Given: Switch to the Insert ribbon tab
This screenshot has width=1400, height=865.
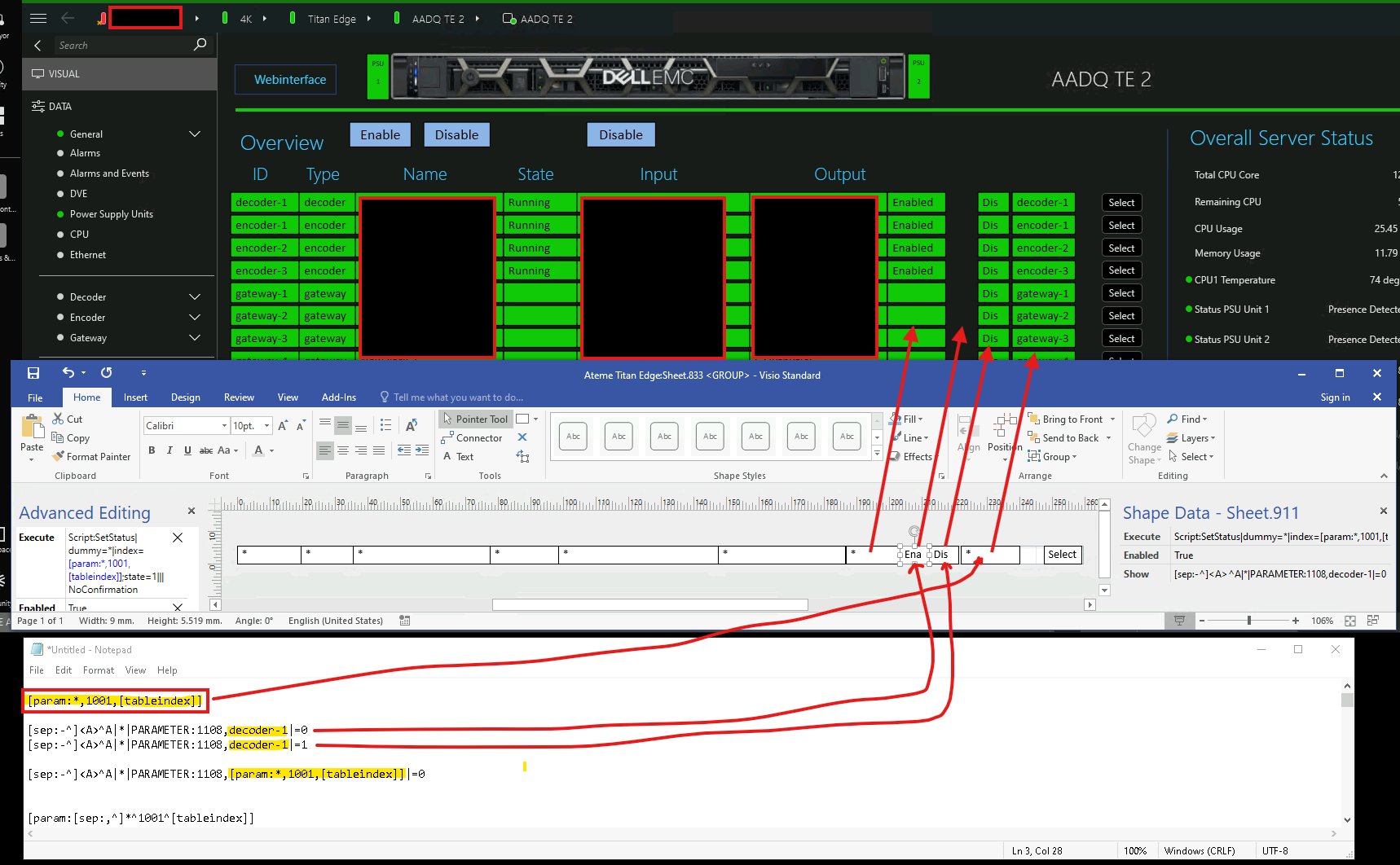Looking at the screenshot, I should pyautogui.click(x=135, y=397).
